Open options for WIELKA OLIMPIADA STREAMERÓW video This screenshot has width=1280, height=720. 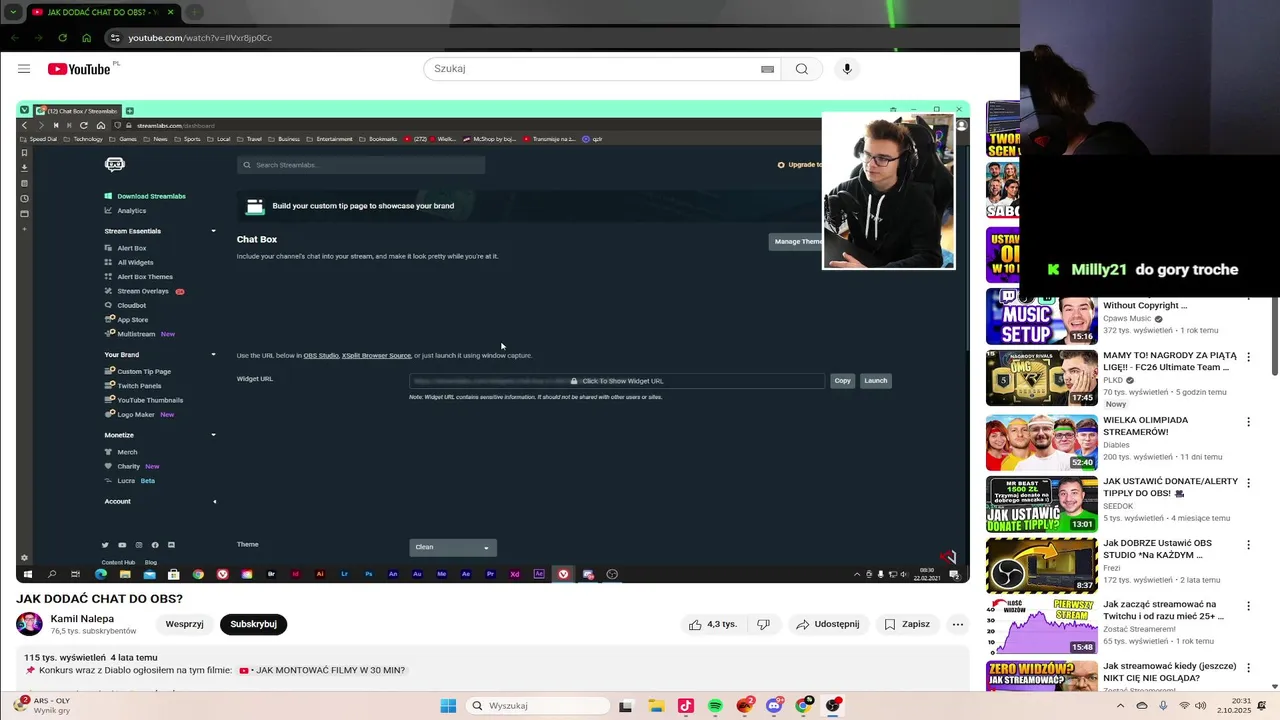(1248, 422)
